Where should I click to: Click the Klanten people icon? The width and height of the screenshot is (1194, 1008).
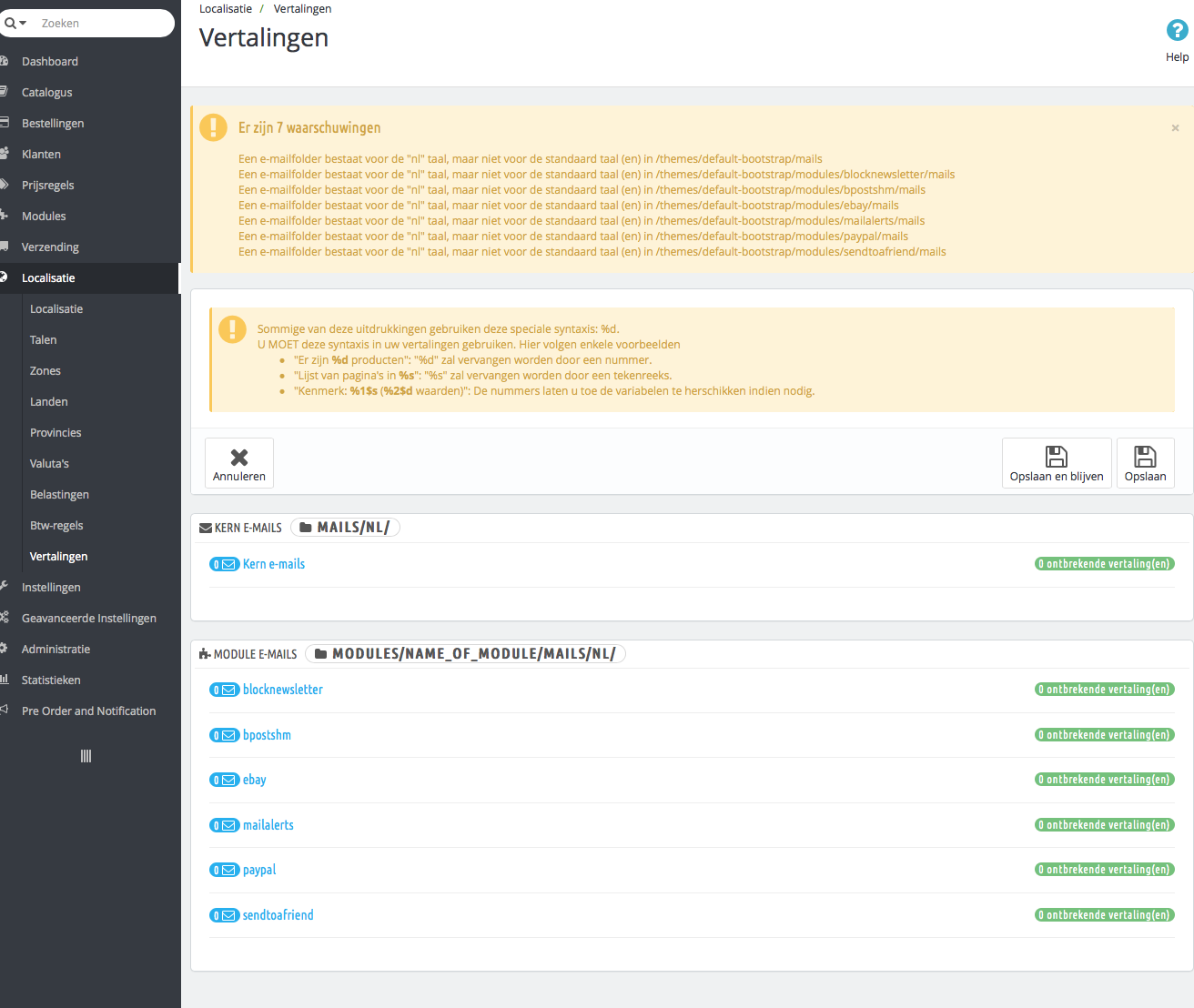coord(4,154)
